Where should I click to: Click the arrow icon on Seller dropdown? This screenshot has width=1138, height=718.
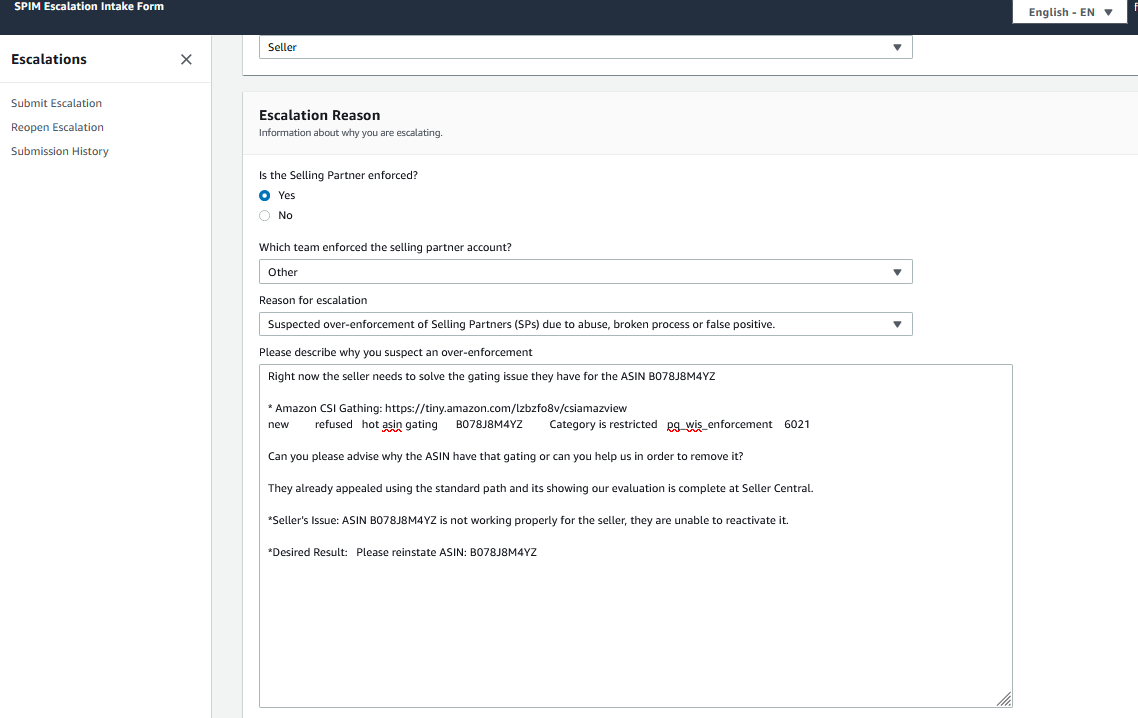click(x=897, y=47)
